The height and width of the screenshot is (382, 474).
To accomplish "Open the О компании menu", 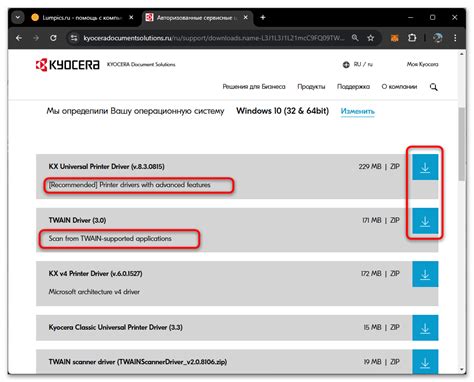I will 399,87.
